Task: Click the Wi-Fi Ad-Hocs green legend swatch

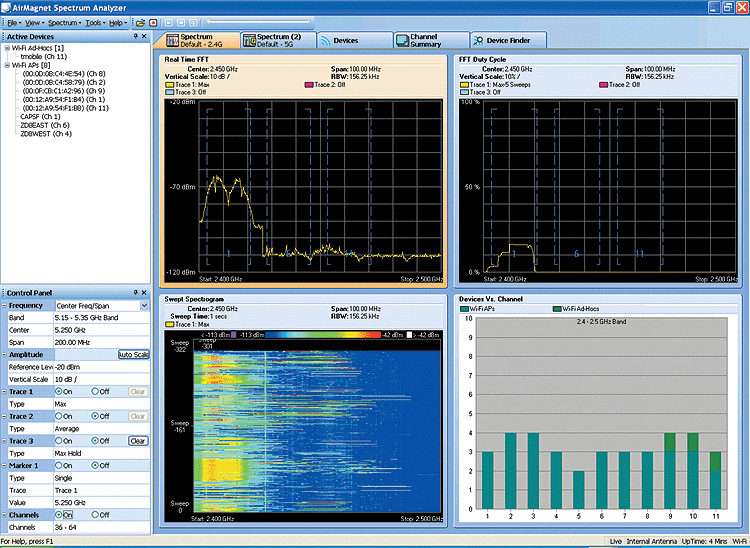Action: click(x=557, y=309)
